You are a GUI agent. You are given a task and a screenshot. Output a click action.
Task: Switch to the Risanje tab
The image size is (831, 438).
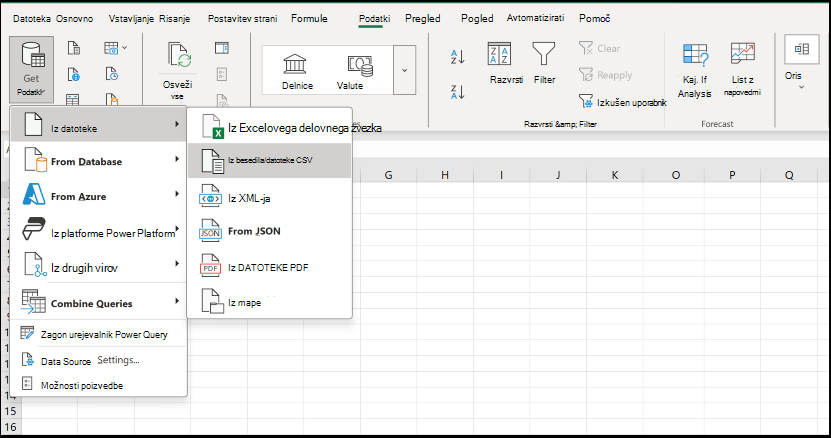coord(174,19)
